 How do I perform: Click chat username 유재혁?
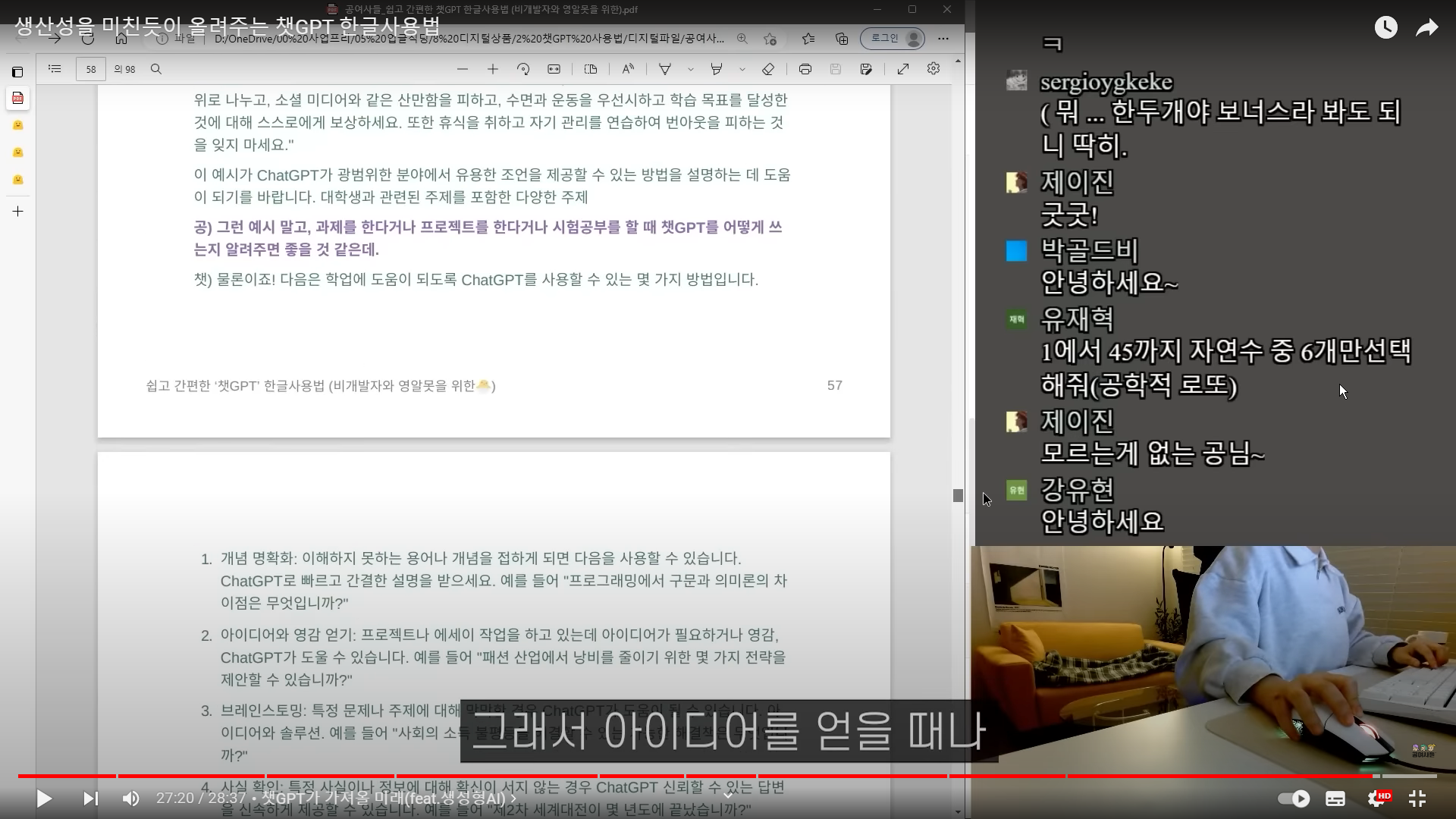[x=1077, y=319]
